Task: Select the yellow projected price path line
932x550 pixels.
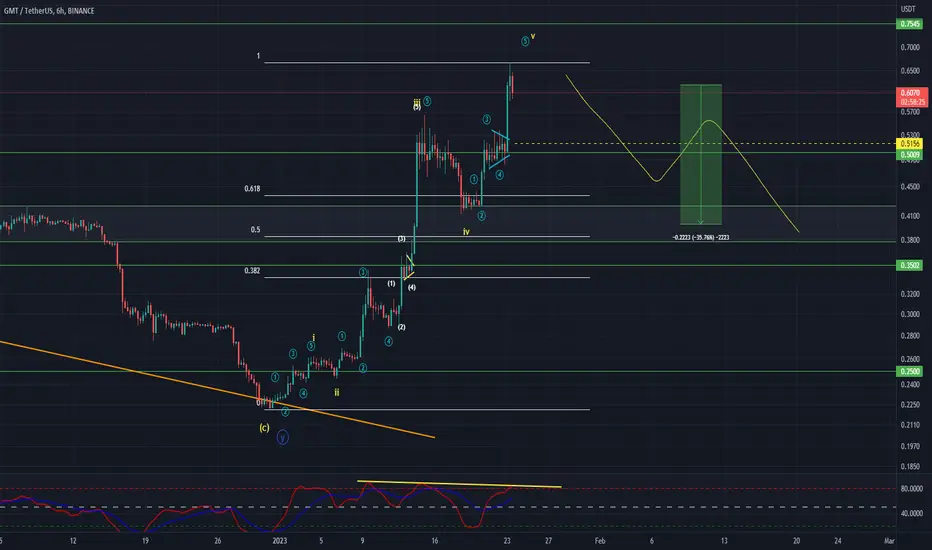Action: pos(682,153)
